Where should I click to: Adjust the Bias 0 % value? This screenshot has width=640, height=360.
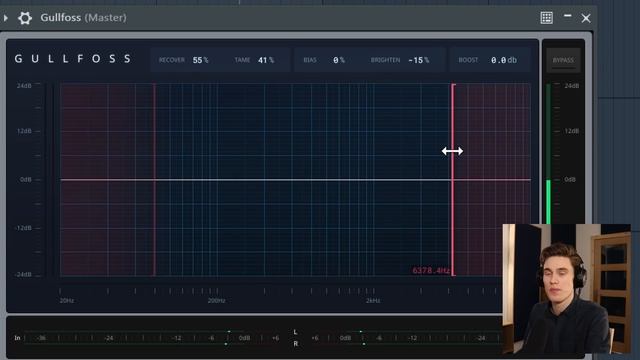339,60
